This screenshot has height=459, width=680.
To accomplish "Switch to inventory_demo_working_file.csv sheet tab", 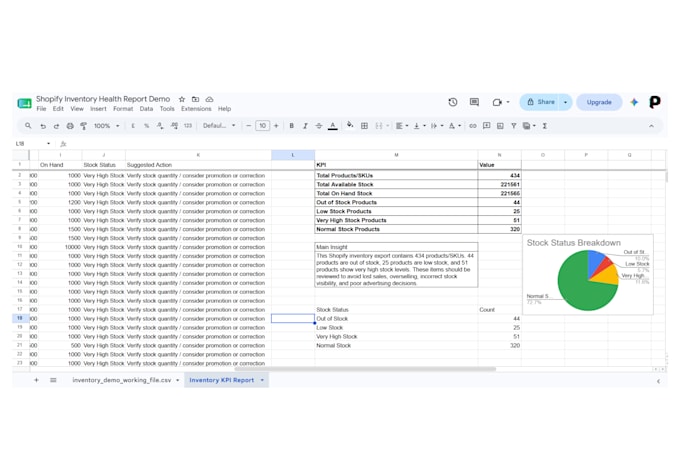I will pos(122,380).
